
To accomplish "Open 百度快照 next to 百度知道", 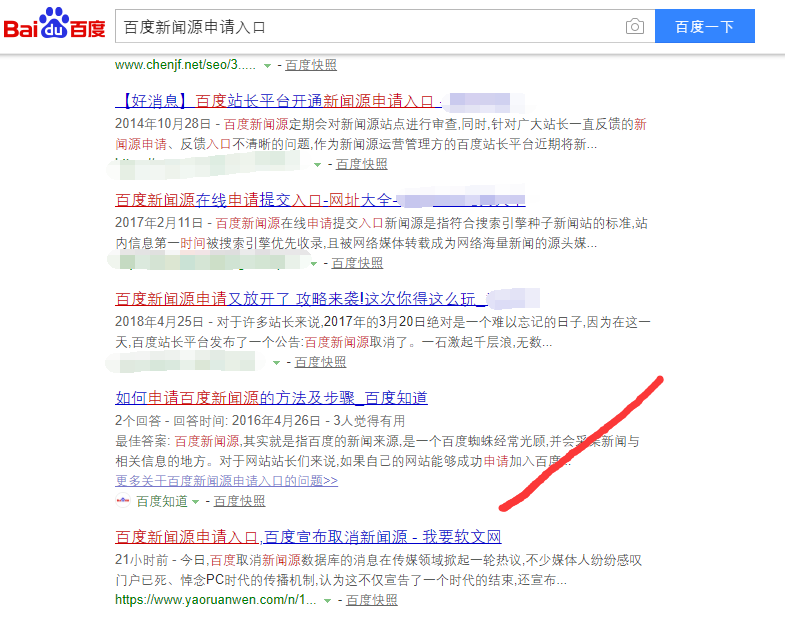I will click(x=239, y=501).
